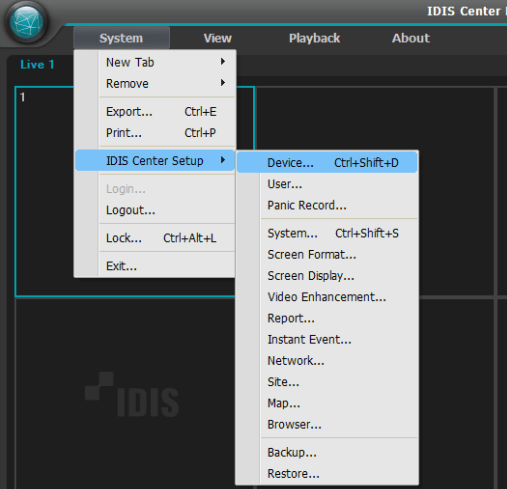Open Instant Event... setup entry
Viewport: 507px width, 489px height.
[327, 340]
